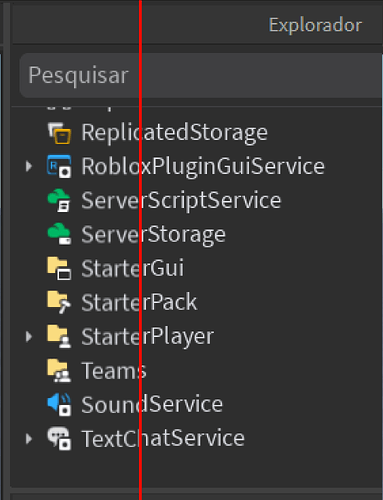
Task: Click the Teams folder icon
Action: [x=59, y=370]
